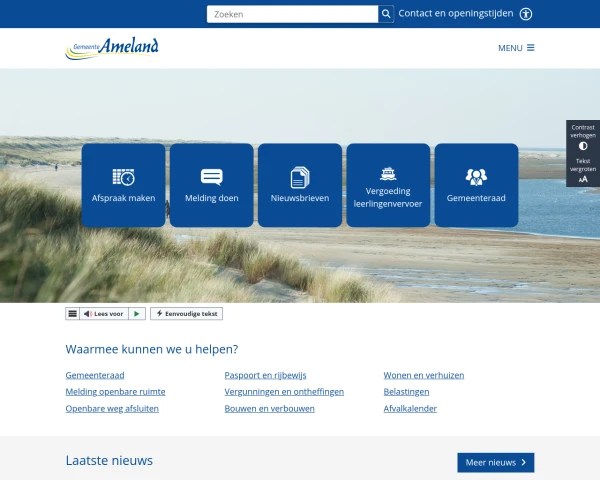Open the read-aloud settings menu icon

point(72,314)
